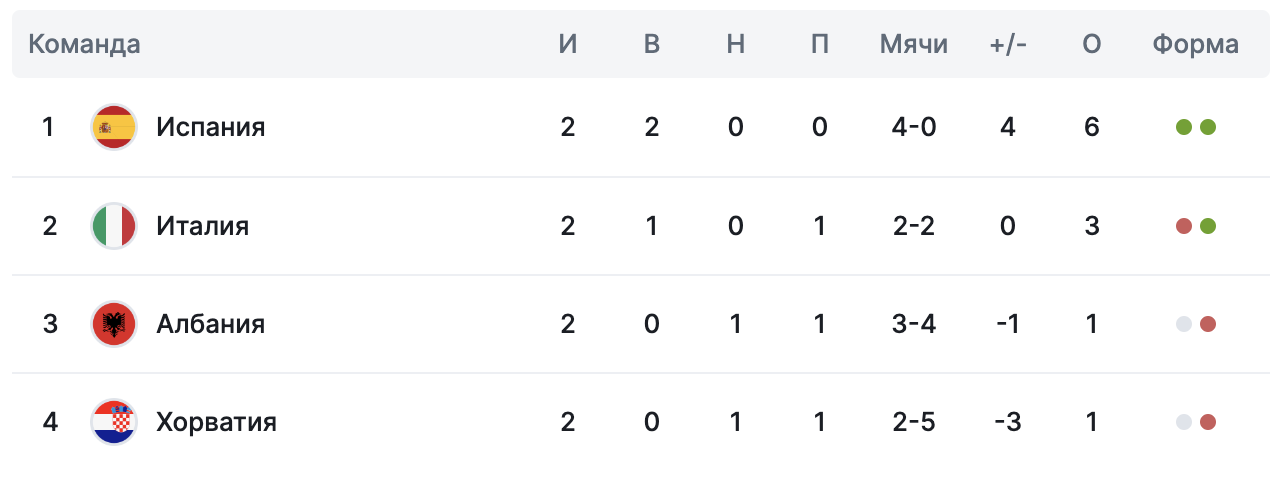Sort table by Команда column header
This screenshot has height=486, width=1280.
pyautogui.click(x=84, y=44)
